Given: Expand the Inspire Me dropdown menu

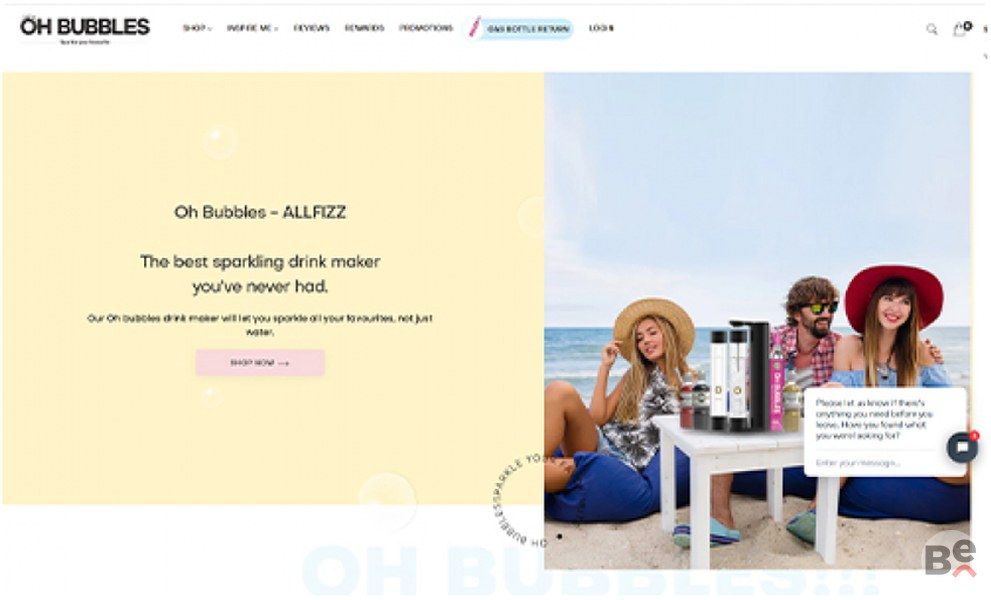Looking at the screenshot, I should pos(252,28).
